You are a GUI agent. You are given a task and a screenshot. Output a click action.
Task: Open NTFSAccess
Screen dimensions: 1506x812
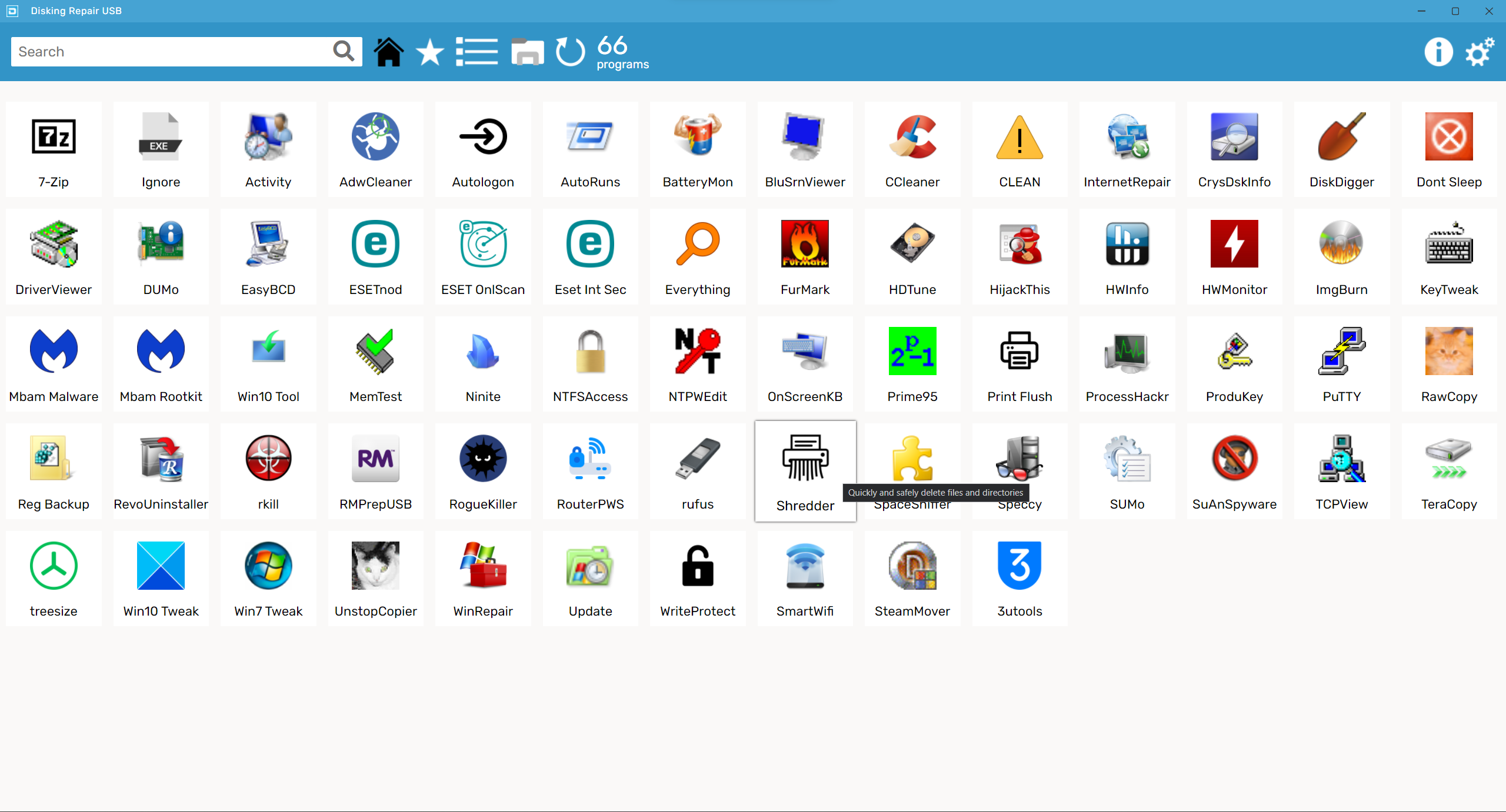(x=590, y=364)
